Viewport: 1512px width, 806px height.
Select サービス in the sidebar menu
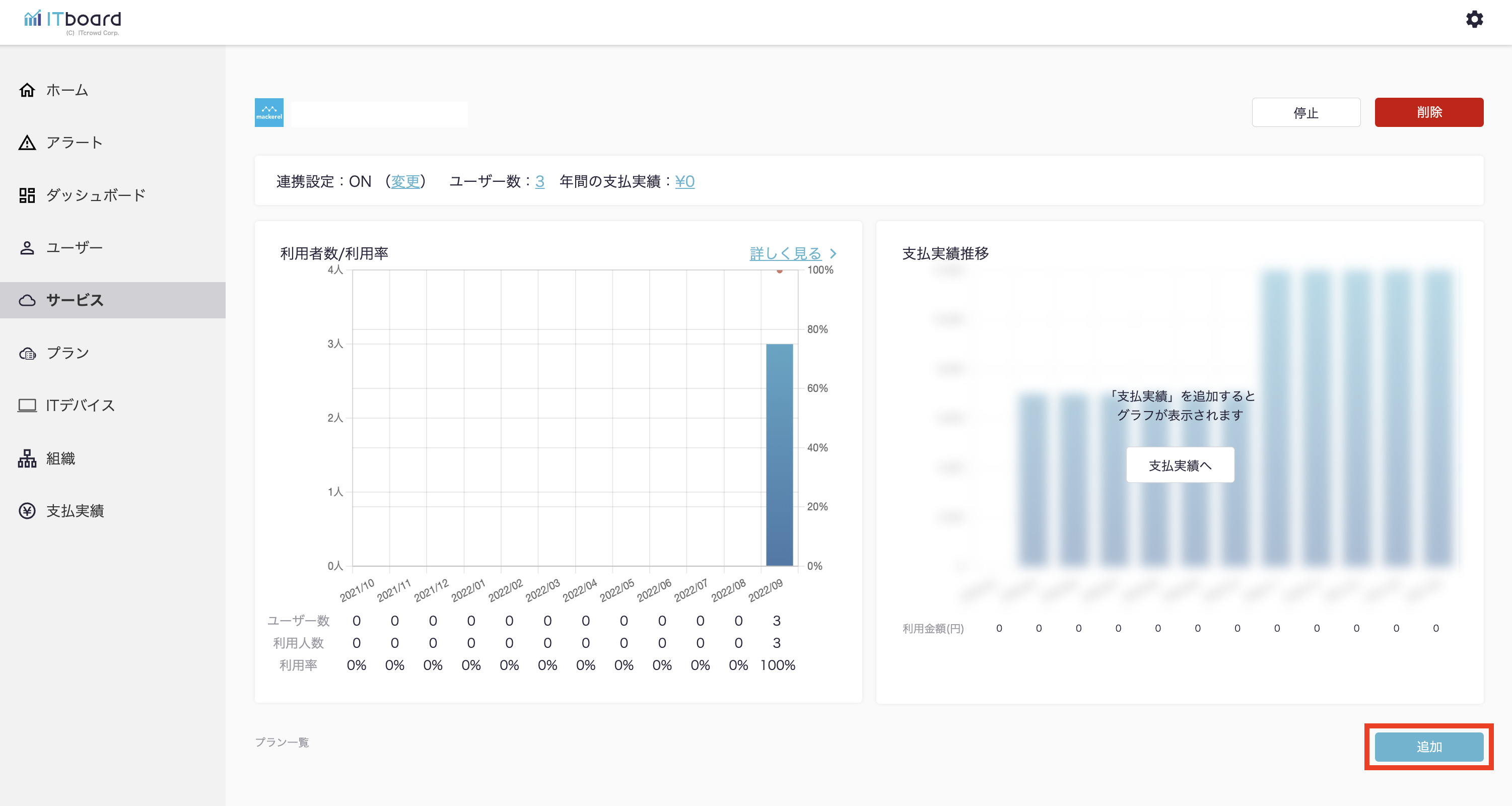click(75, 300)
